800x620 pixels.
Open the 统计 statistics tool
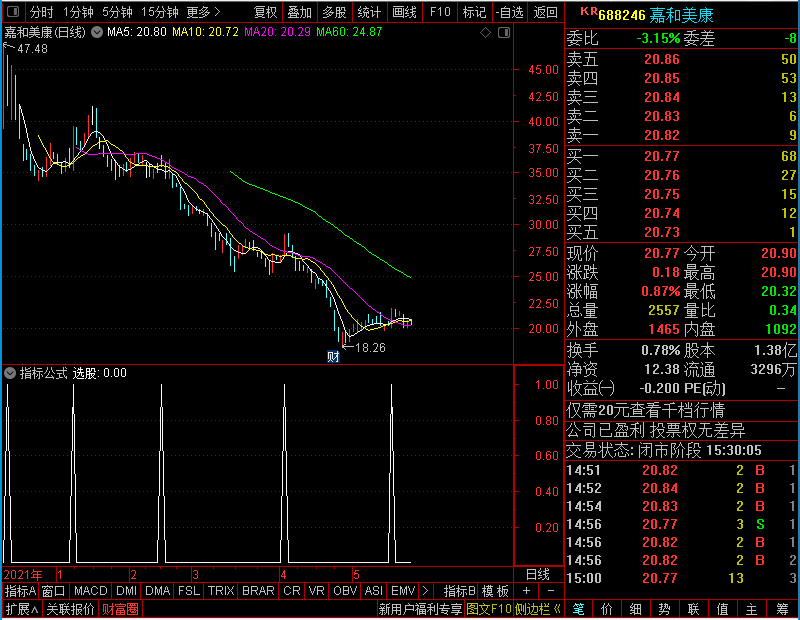coord(369,12)
